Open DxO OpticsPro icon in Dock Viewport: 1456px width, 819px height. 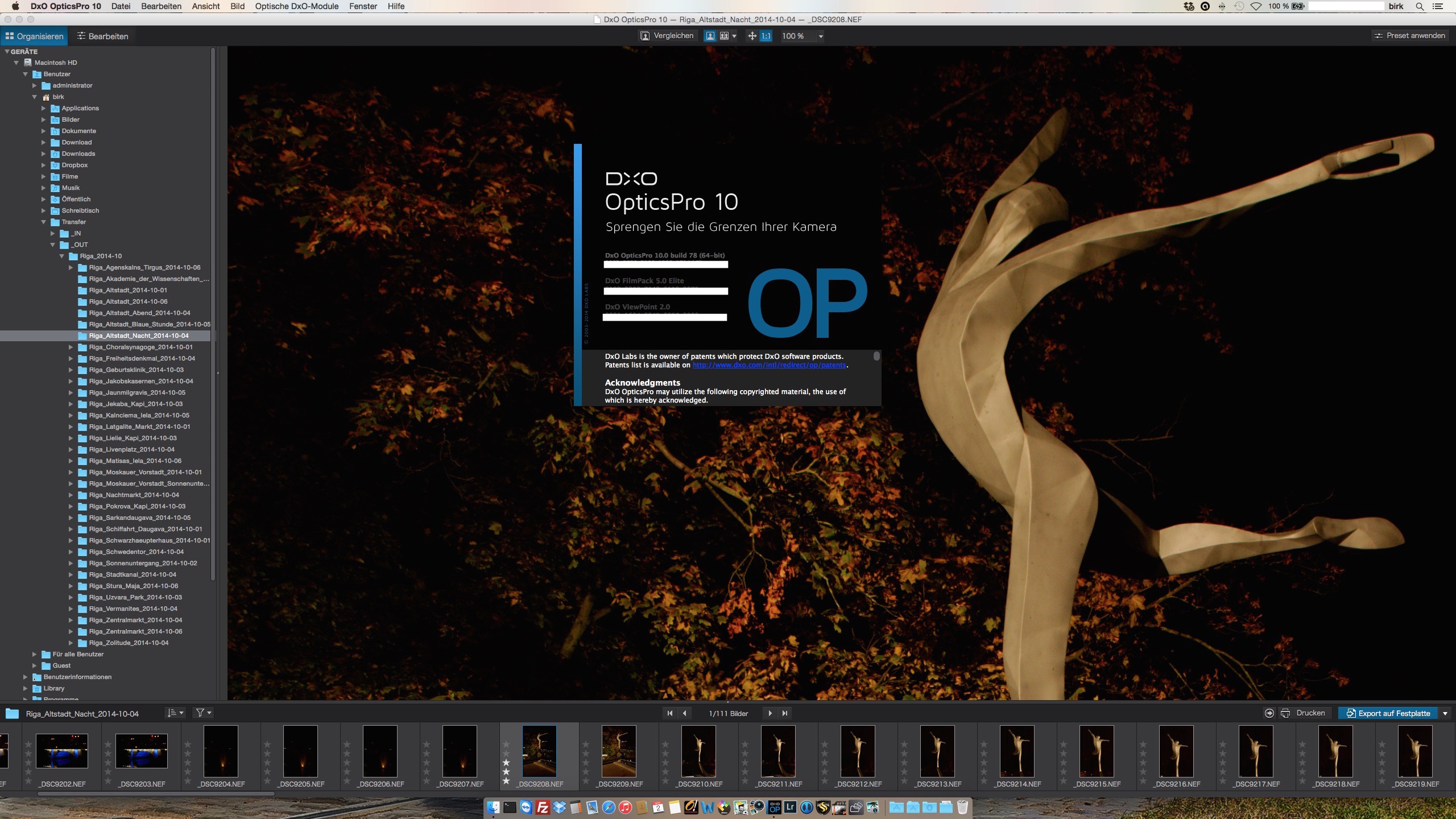774,807
